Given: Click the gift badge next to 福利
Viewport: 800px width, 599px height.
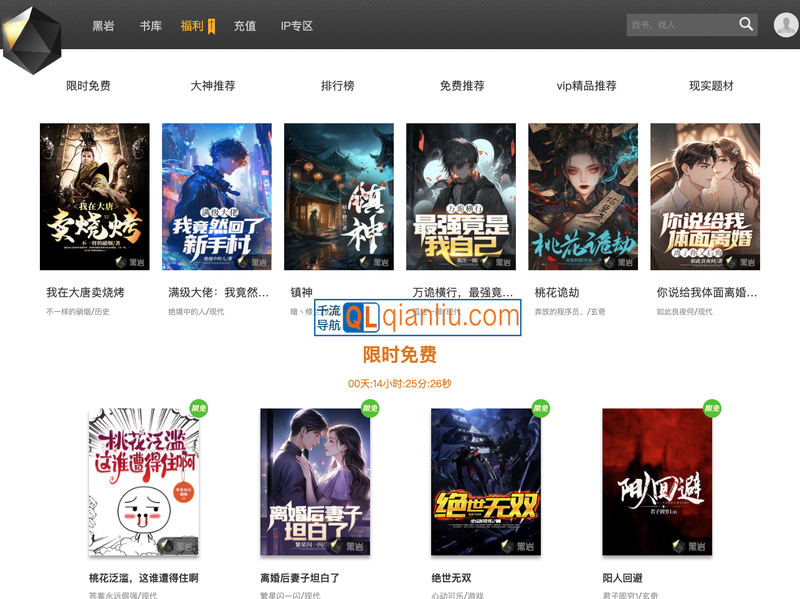Looking at the screenshot, I should tap(212, 26).
